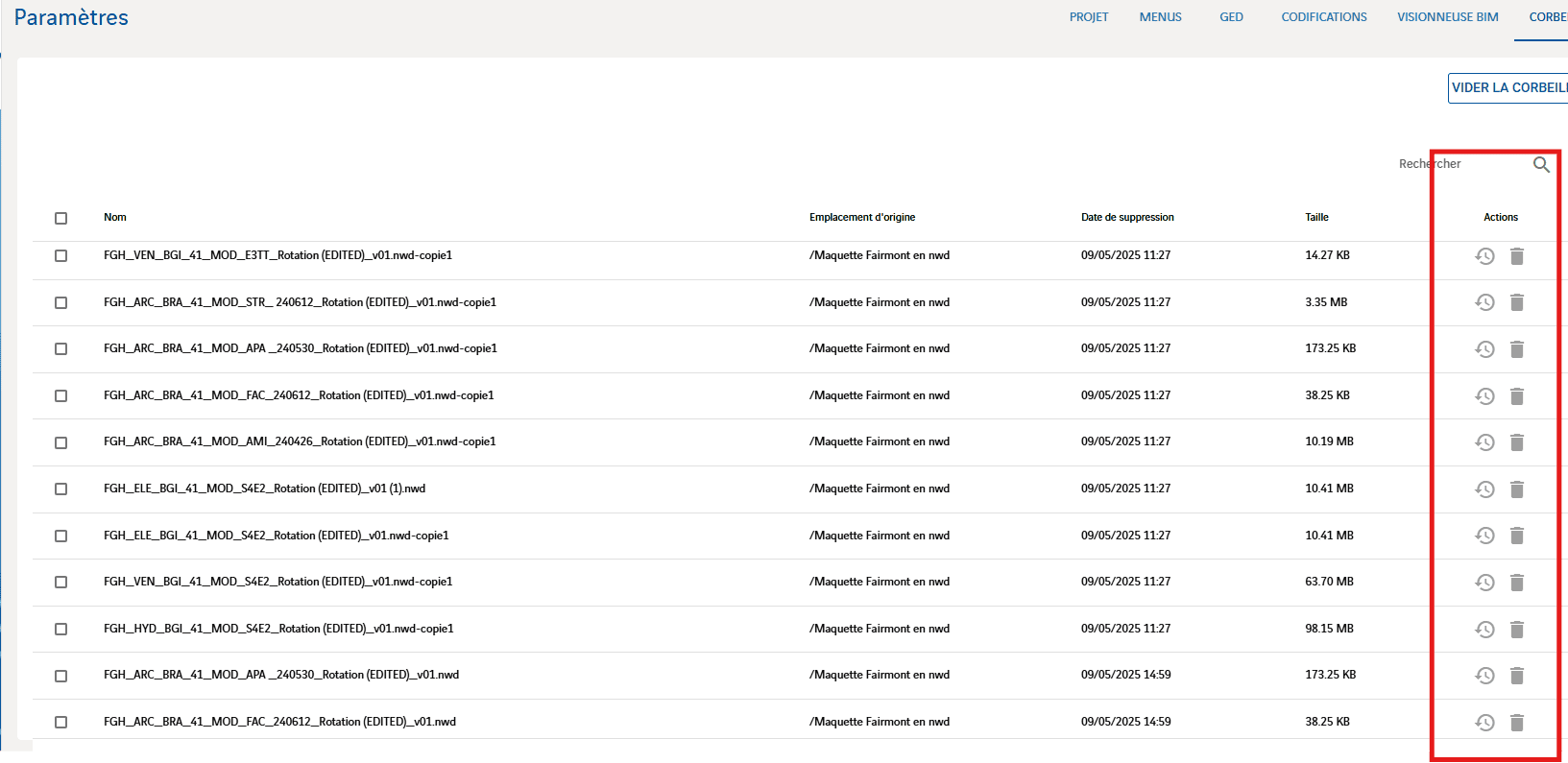Restore the APA_240530 v01.nwd file from 14:59
Image resolution: width=1568 pixels, height=763 pixels.
coord(1484,676)
